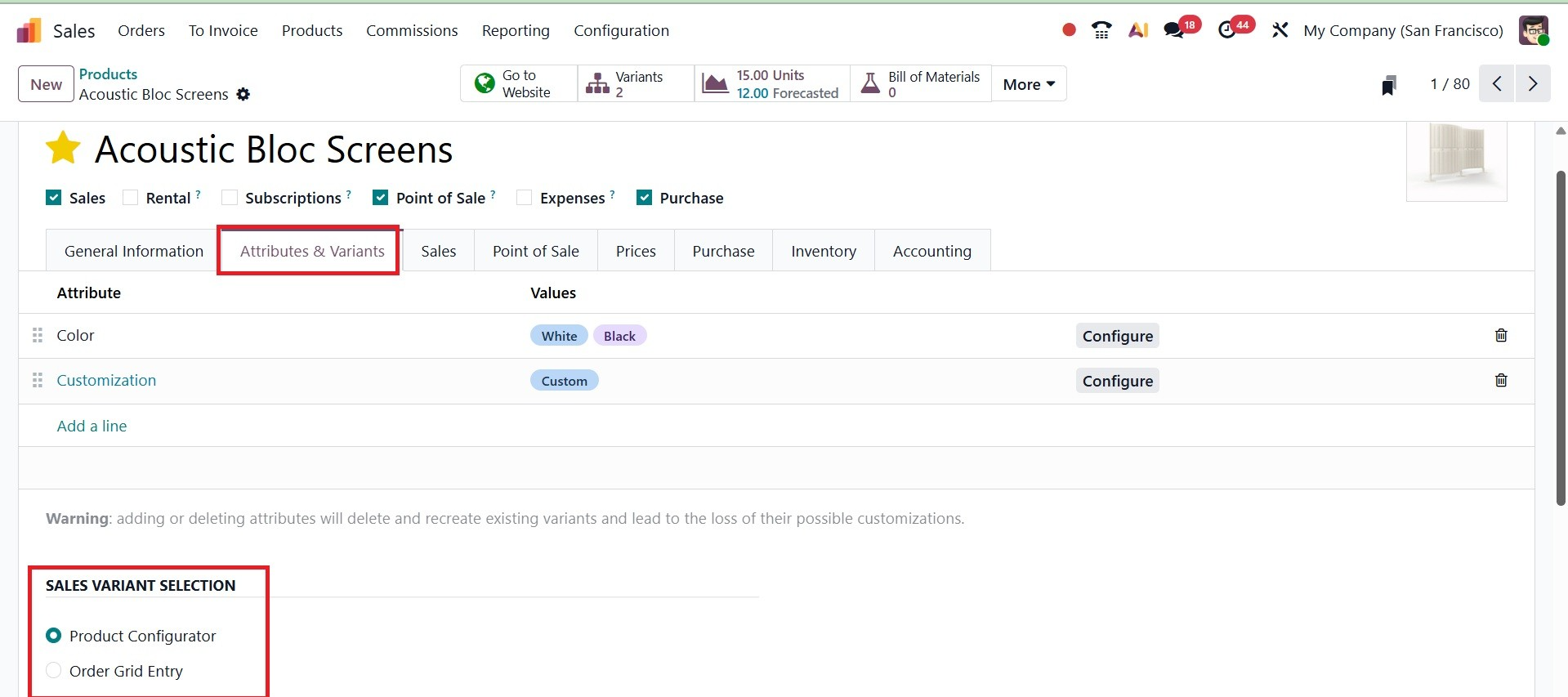
Task: Open the discuss messages icon
Action: pos(1174,31)
